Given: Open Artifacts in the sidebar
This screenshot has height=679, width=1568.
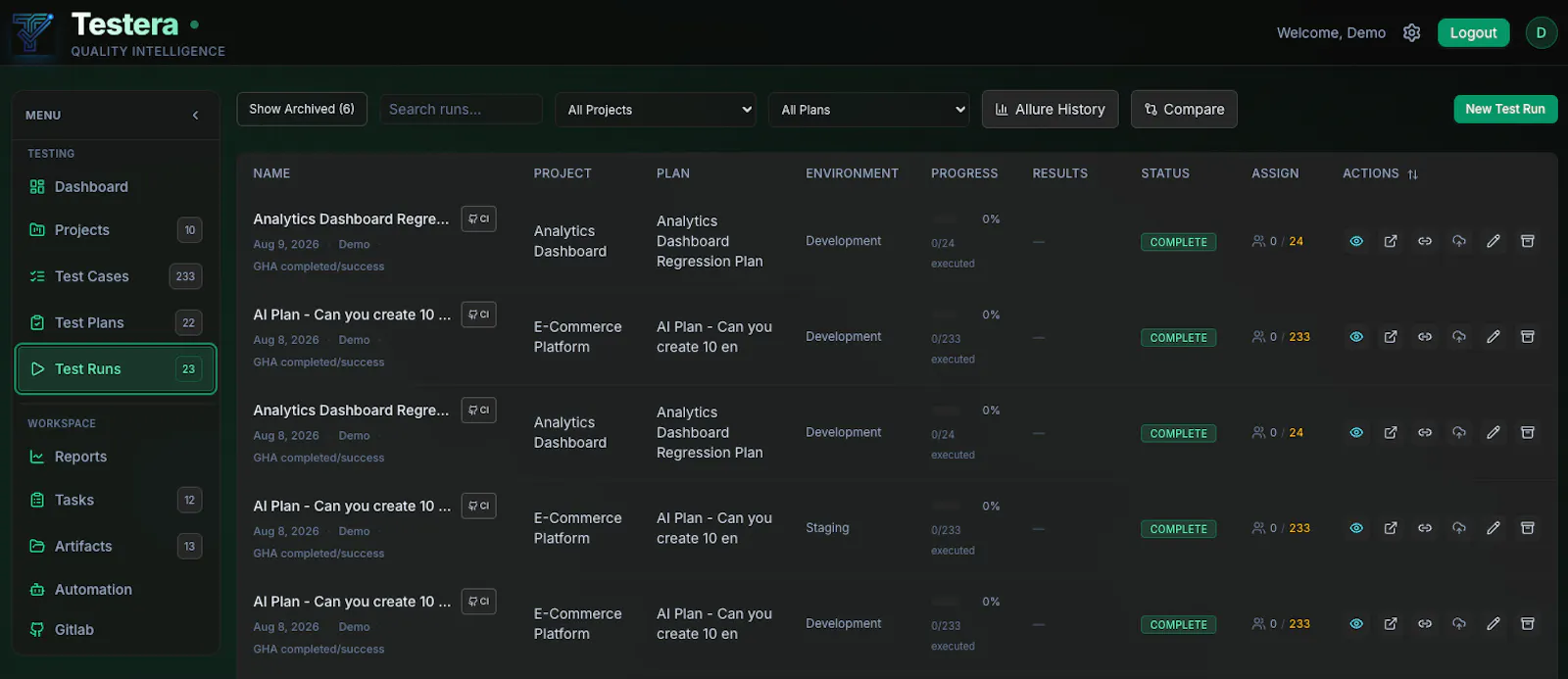Looking at the screenshot, I should point(116,546).
